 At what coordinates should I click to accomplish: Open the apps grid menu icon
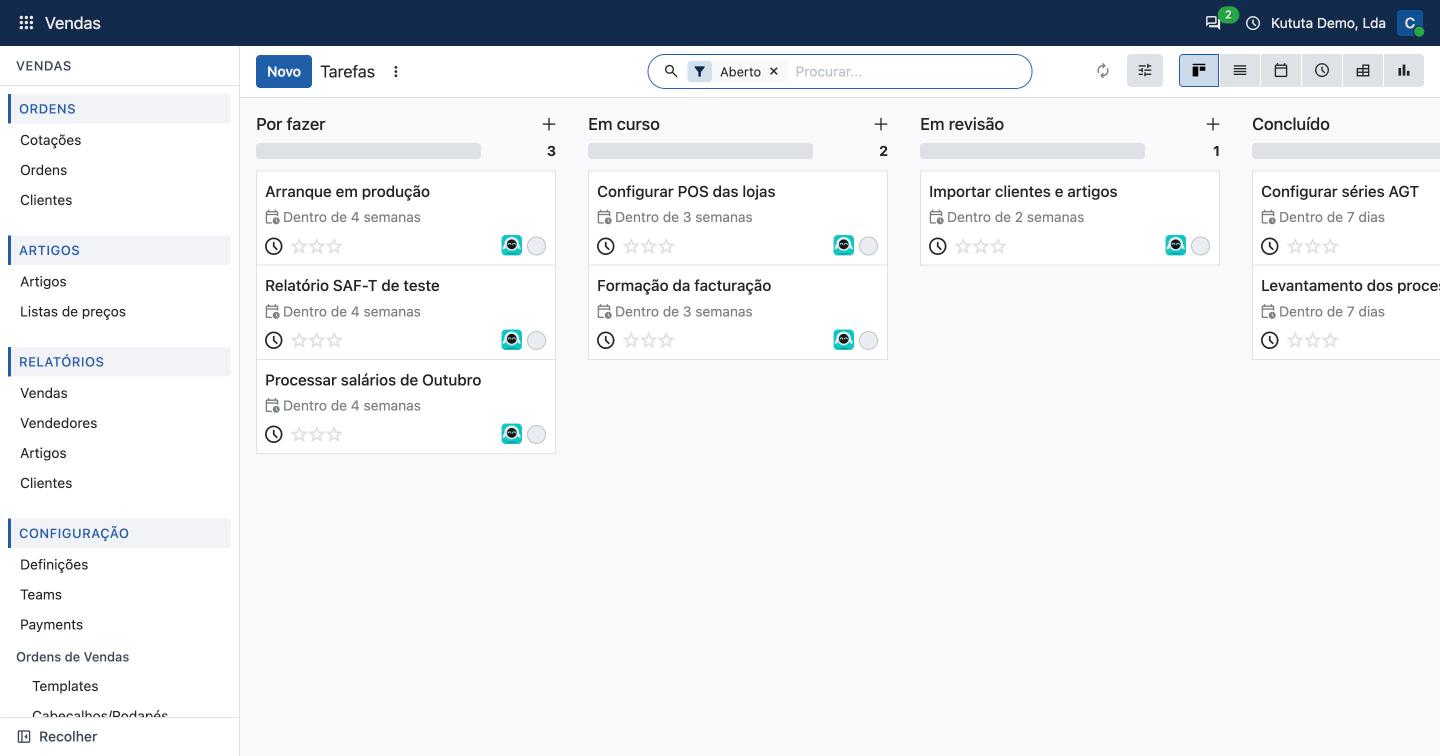point(27,23)
